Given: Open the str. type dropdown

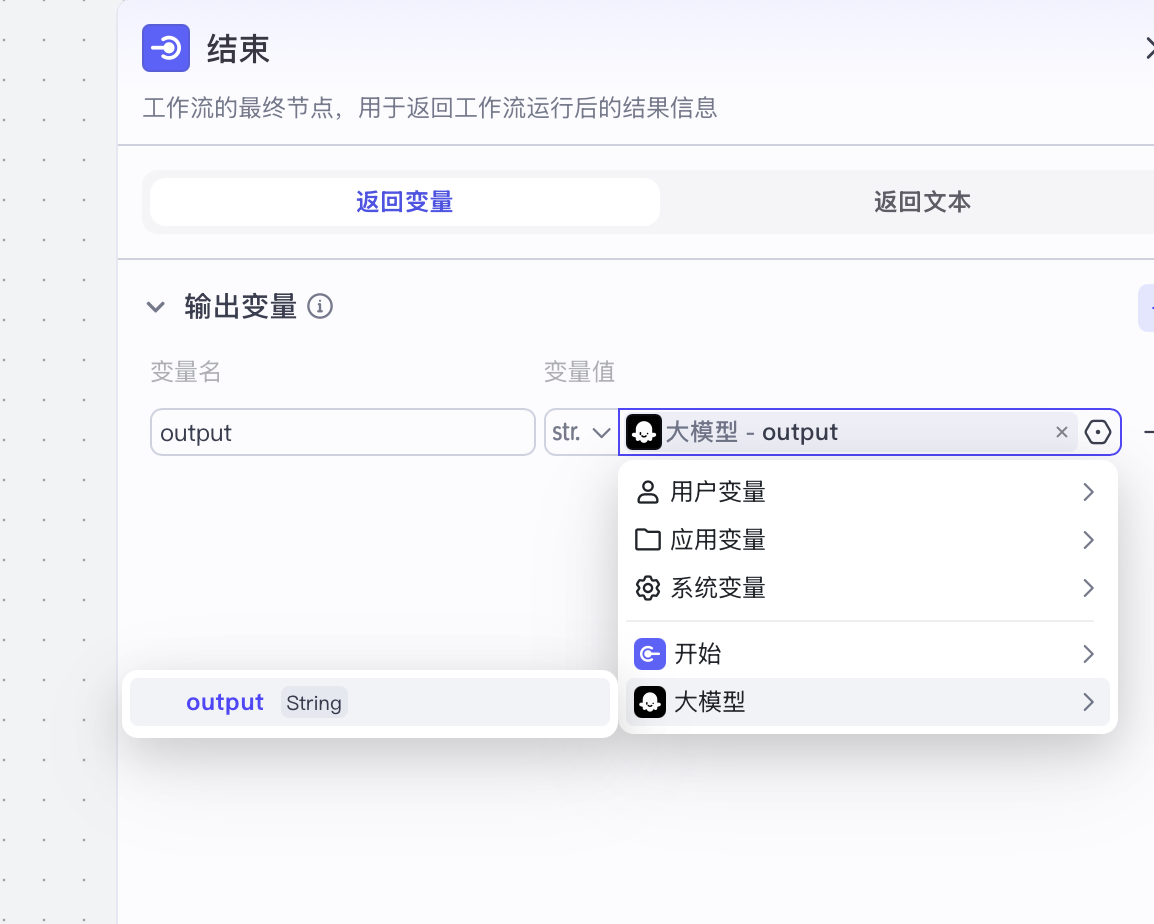Looking at the screenshot, I should coord(581,432).
